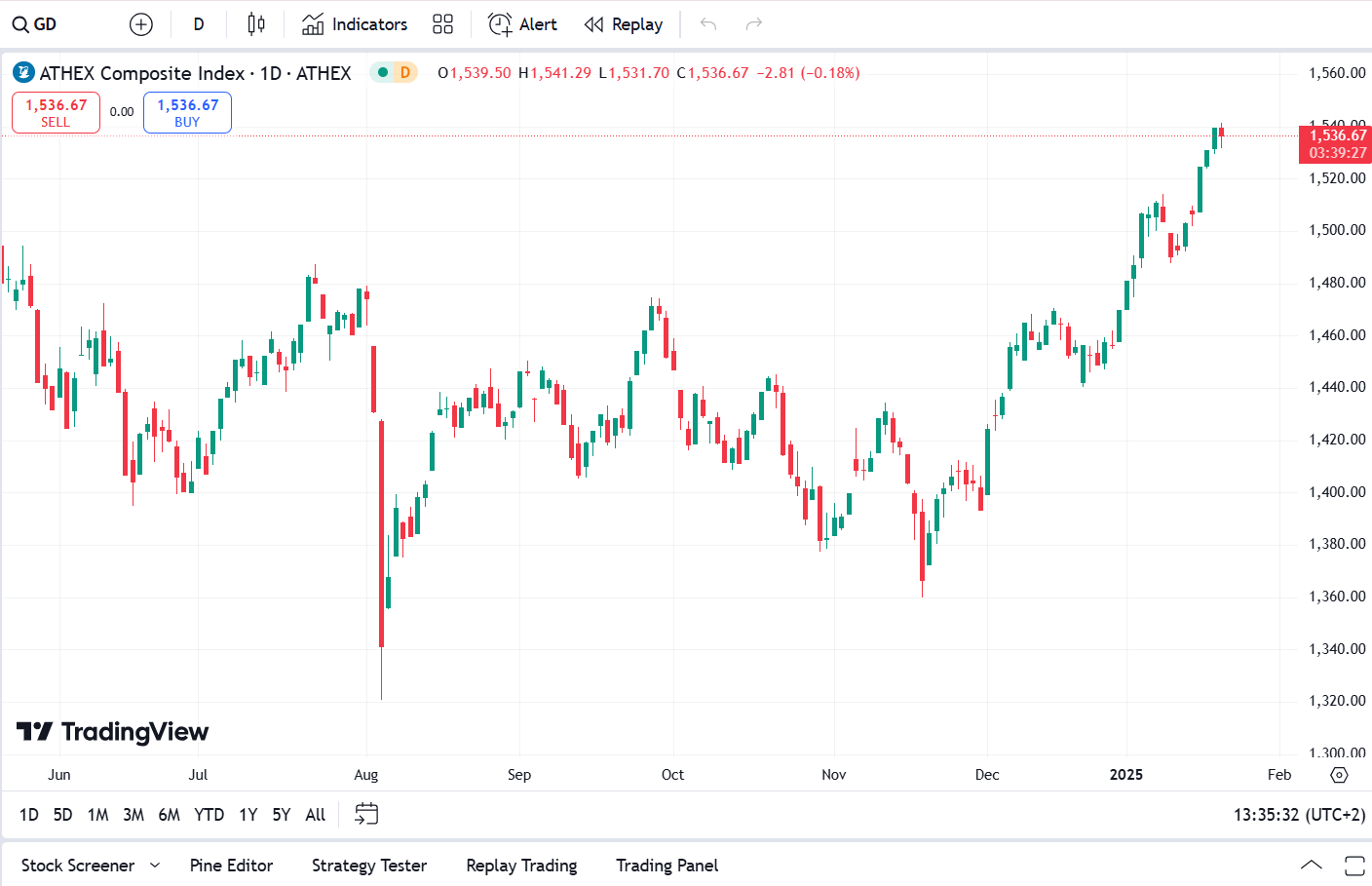Click the 1,500.00 price axis label
This screenshot has height=886, width=1372.
click(x=1337, y=230)
